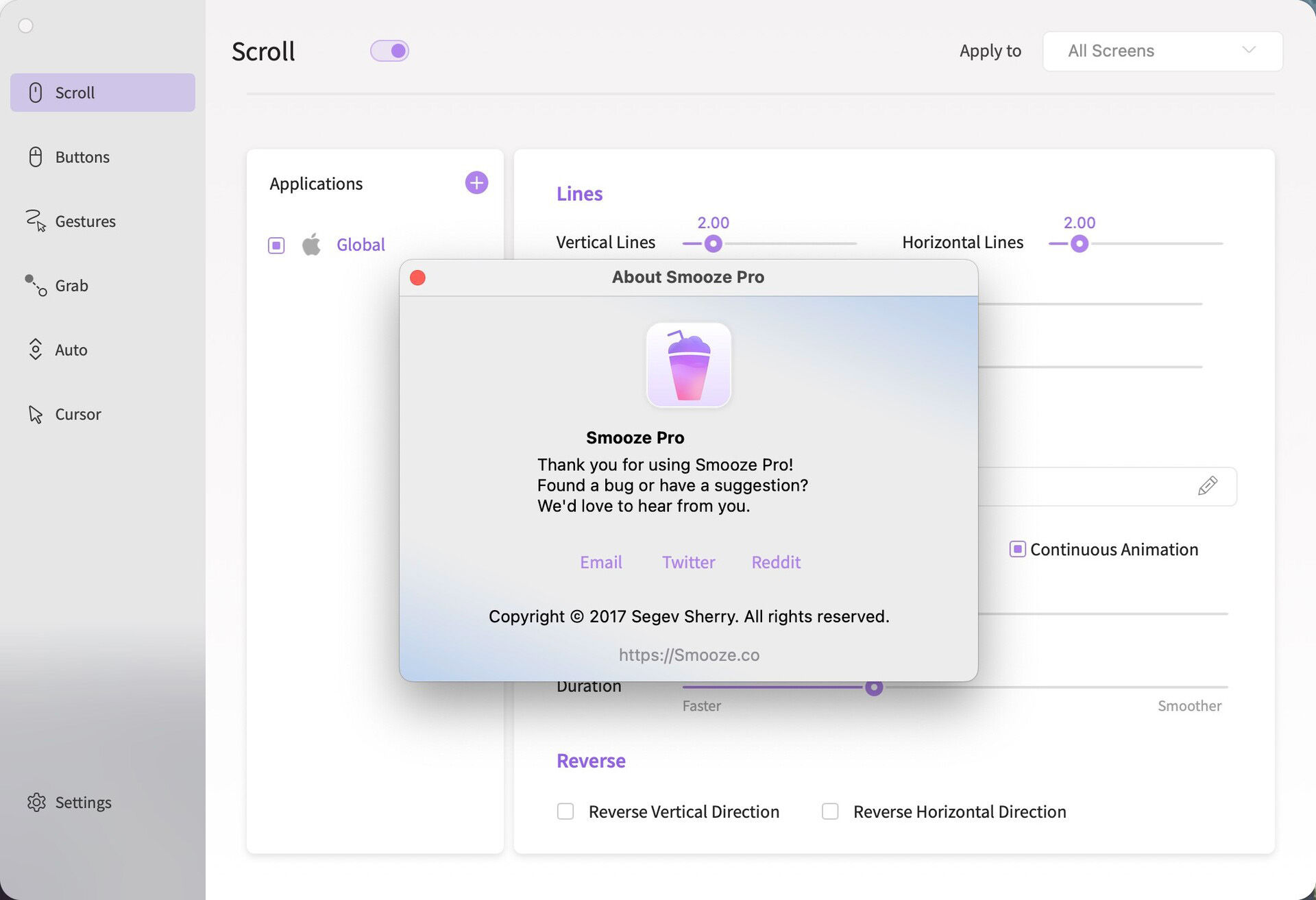Click the Horizontal Lines value 2.00
This screenshot has width=1316, height=900.
pos(1080,223)
